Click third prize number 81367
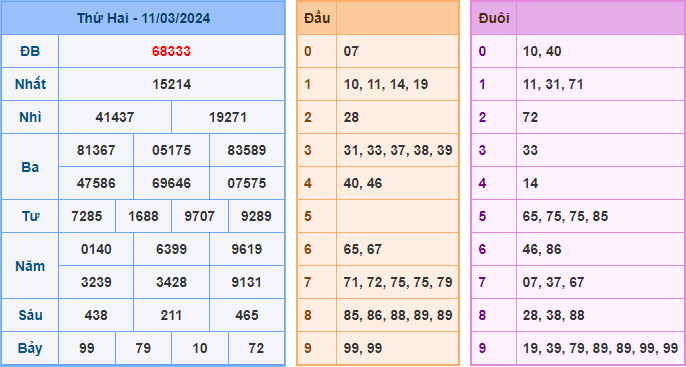The width and height of the screenshot is (686, 367). 96,150
